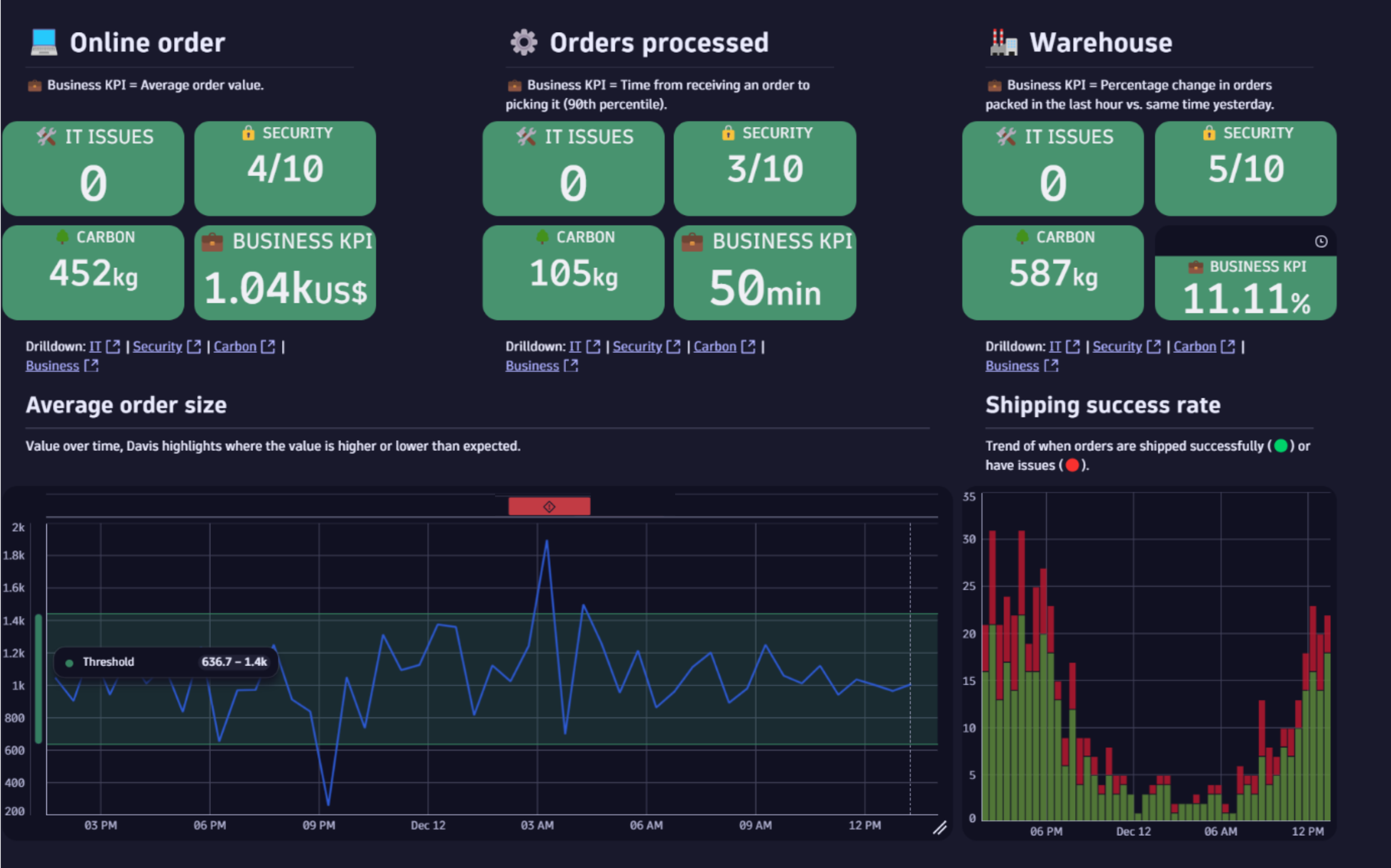Click the lock icon on Warehouse SECURITY tile
The width and height of the screenshot is (1391, 868).
coord(1209,133)
